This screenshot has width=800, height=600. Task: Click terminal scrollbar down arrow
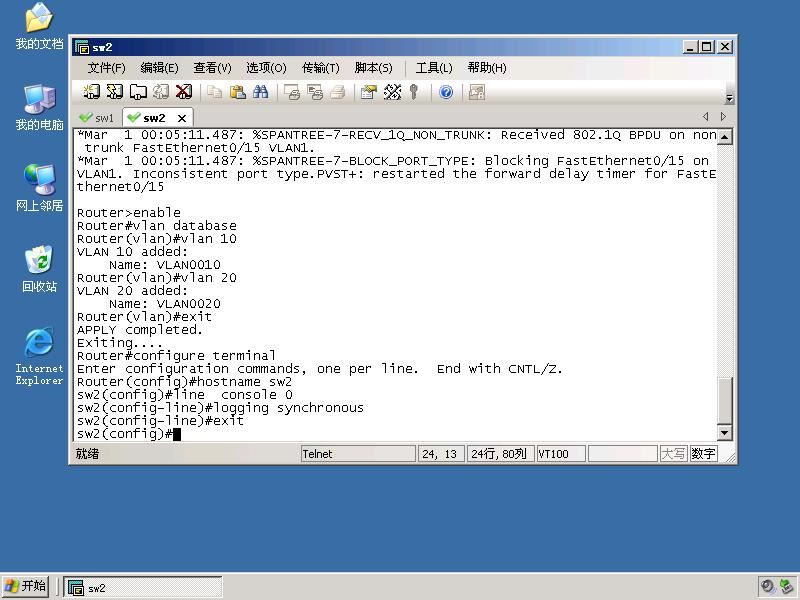click(x=724, y=433)
